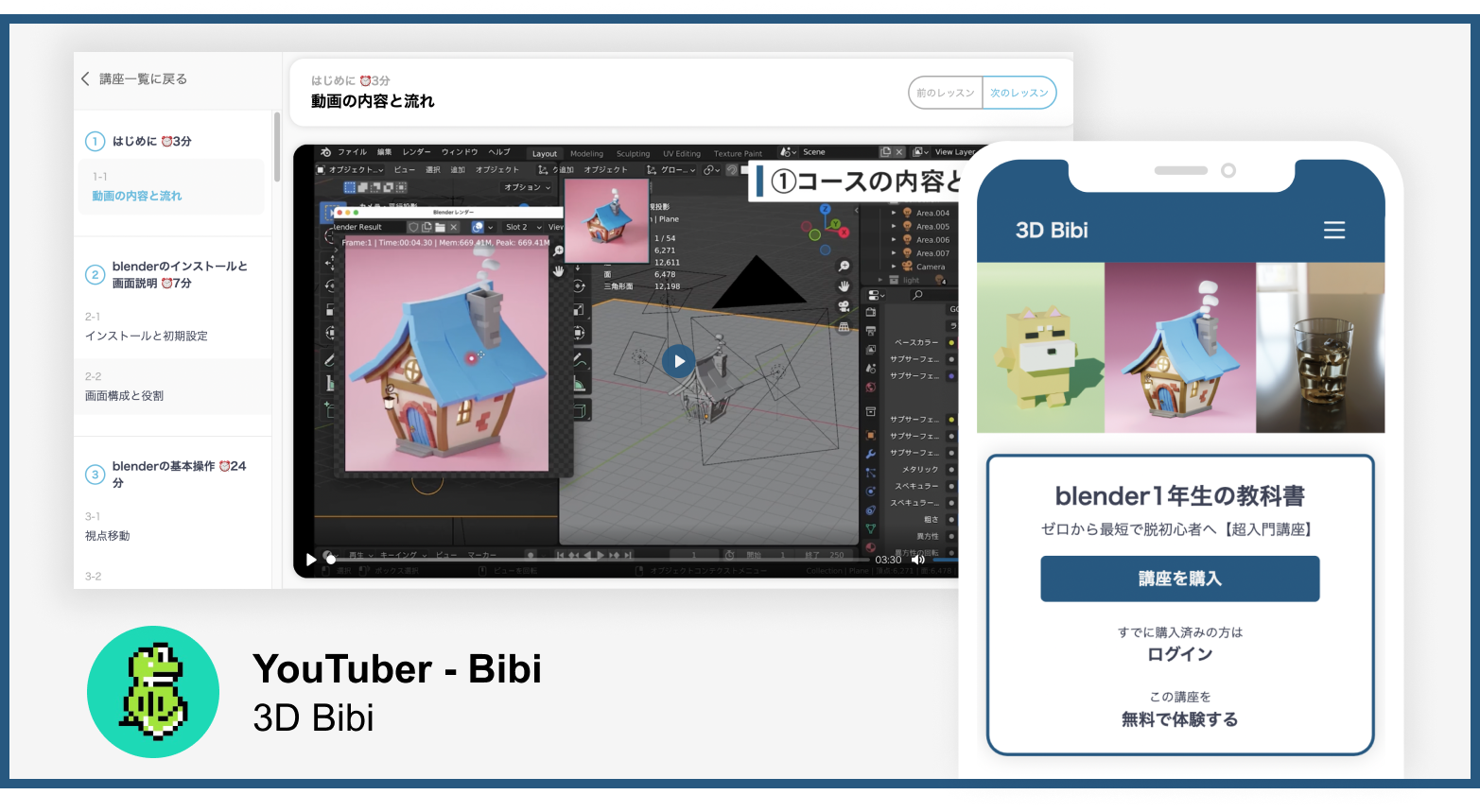
Task: Click the X icon beside Render Result
Action: (454, 227)
